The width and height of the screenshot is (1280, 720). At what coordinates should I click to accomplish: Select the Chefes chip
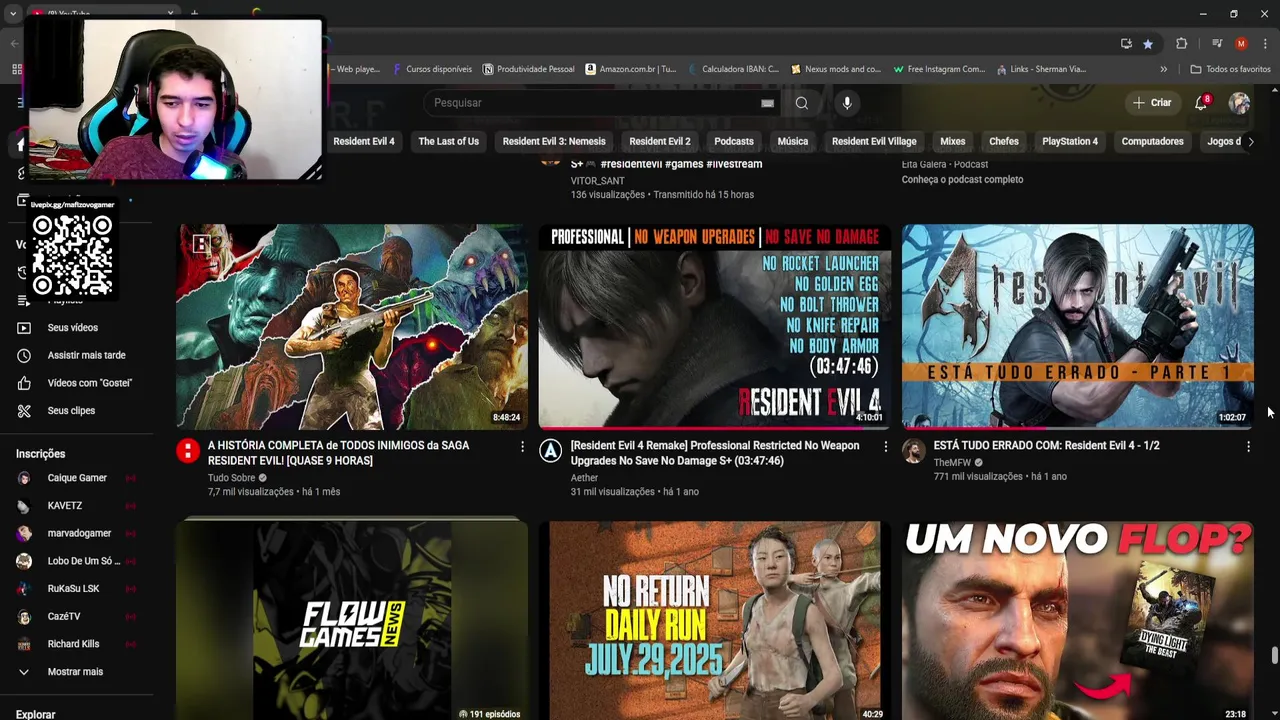point(1004,141)
